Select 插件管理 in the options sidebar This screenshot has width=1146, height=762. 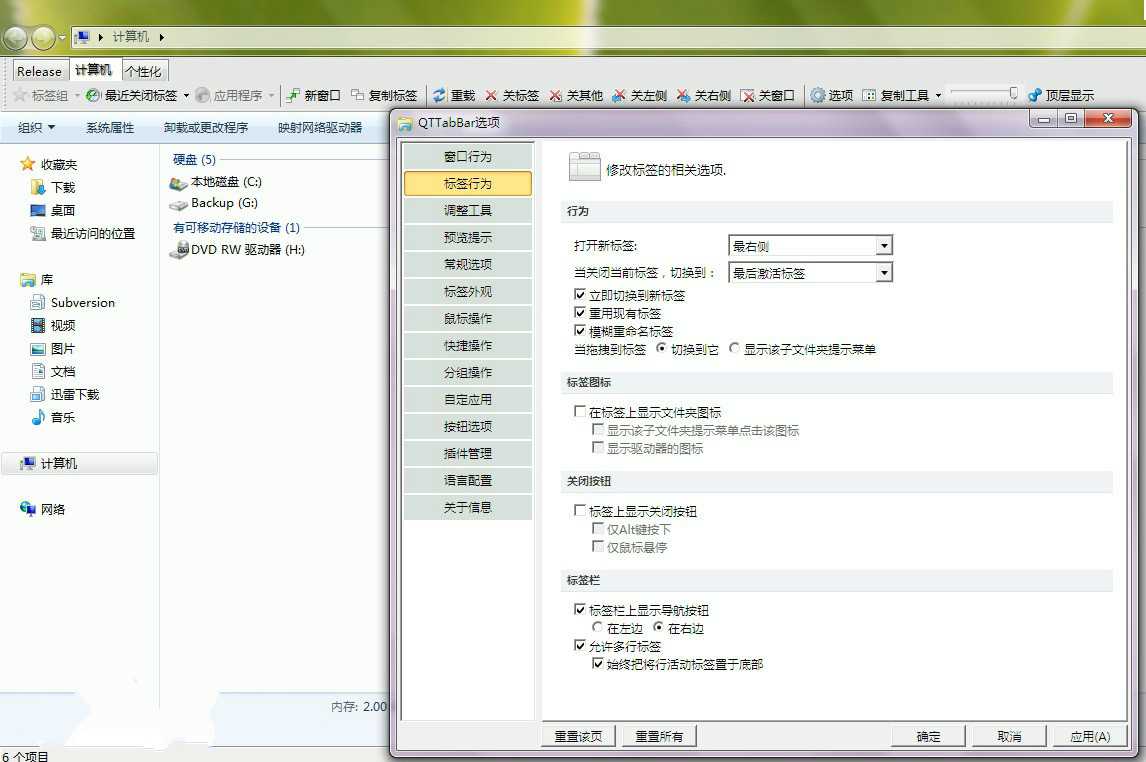(x=467, y=453)
